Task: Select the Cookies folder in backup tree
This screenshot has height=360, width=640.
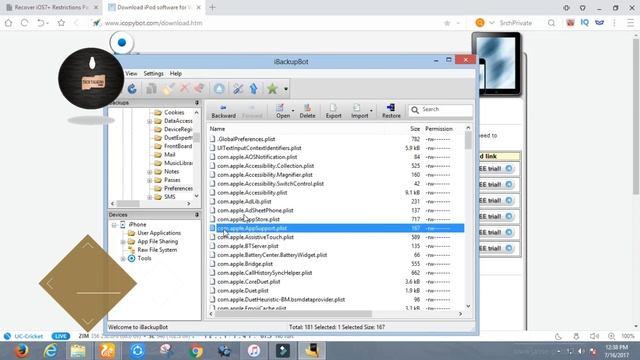Action: pos(174,112)
